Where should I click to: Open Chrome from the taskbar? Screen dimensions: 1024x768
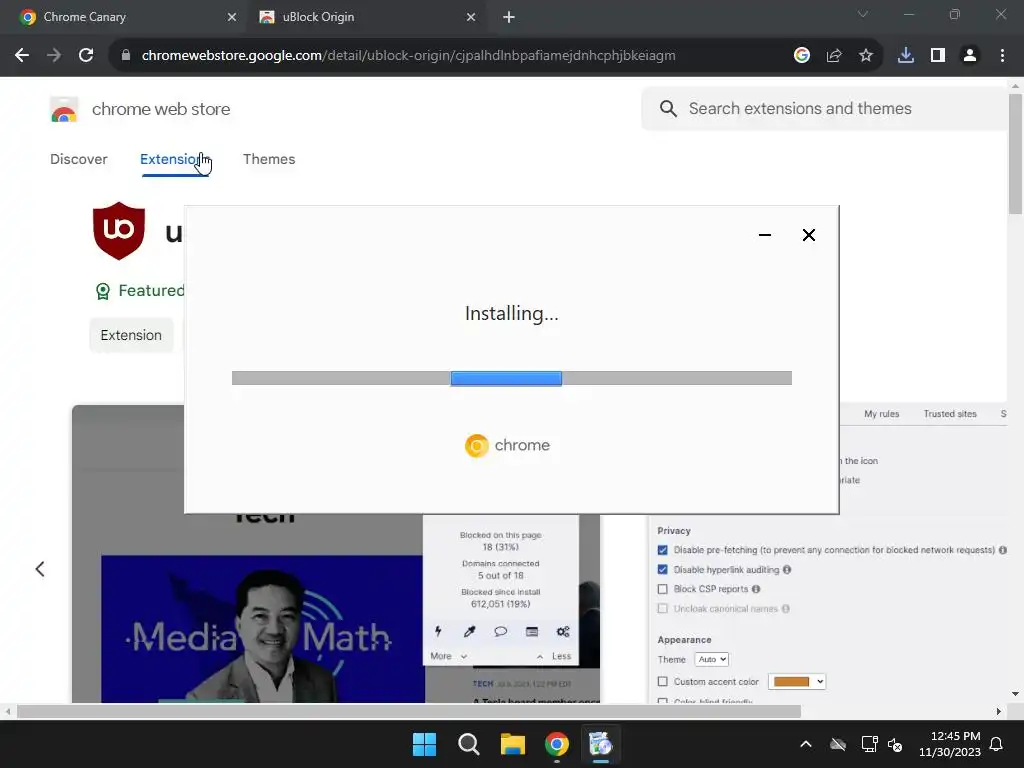point(556,744)
